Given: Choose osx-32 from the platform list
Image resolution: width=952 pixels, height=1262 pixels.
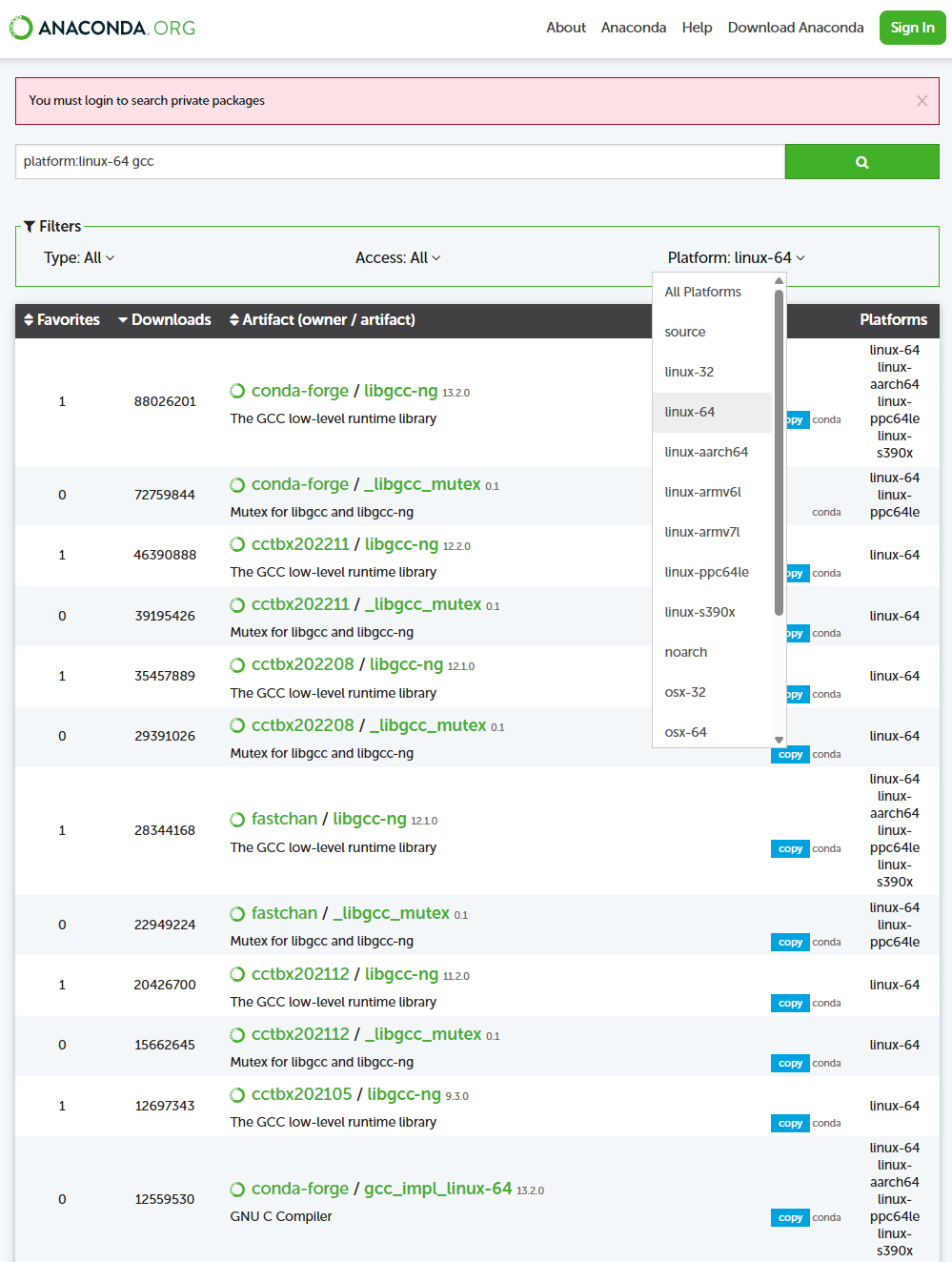Looking at the screenshot, I should tap(712, 692).
